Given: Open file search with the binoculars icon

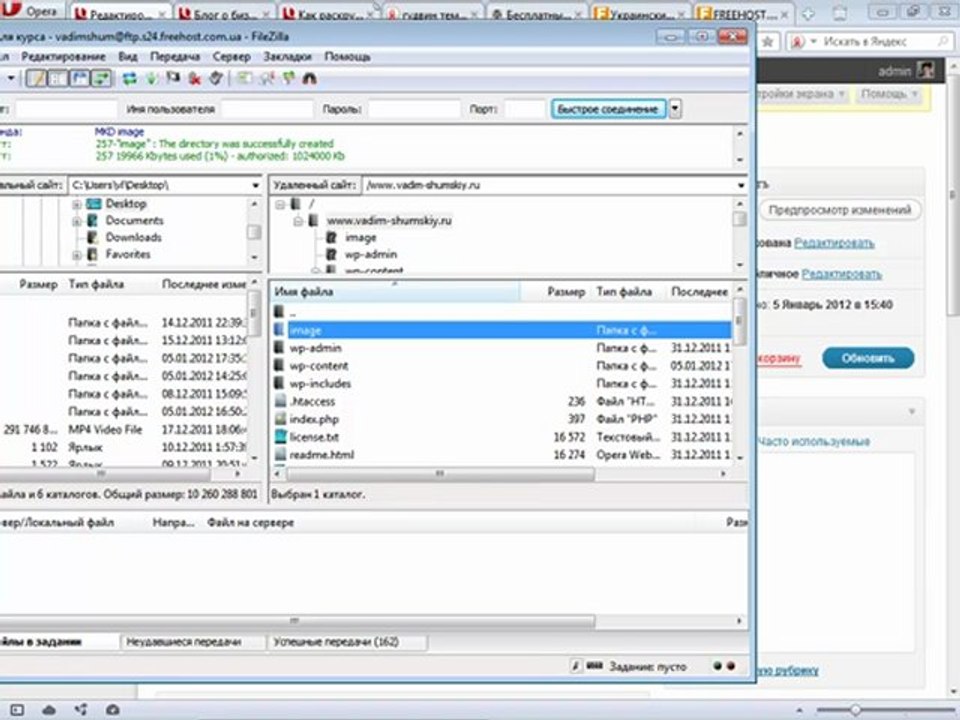Looking at the screenshot, I should pyautogui.click(x=309, y=78).
